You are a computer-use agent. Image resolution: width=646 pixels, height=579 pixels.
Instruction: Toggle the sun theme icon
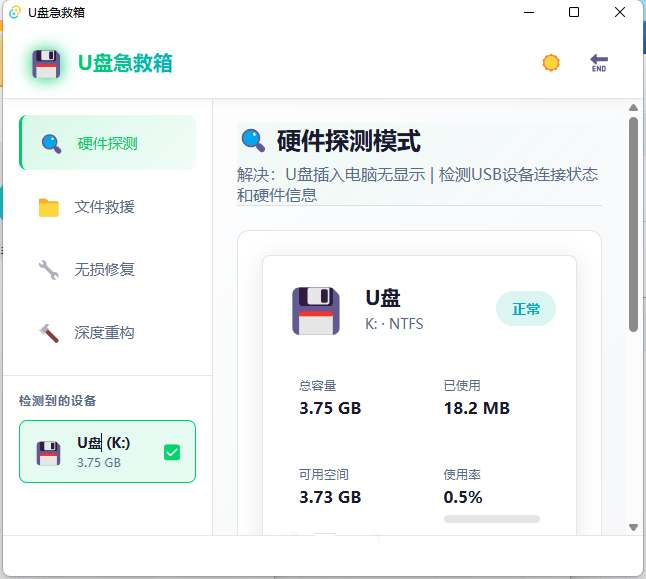pos(551,63)
